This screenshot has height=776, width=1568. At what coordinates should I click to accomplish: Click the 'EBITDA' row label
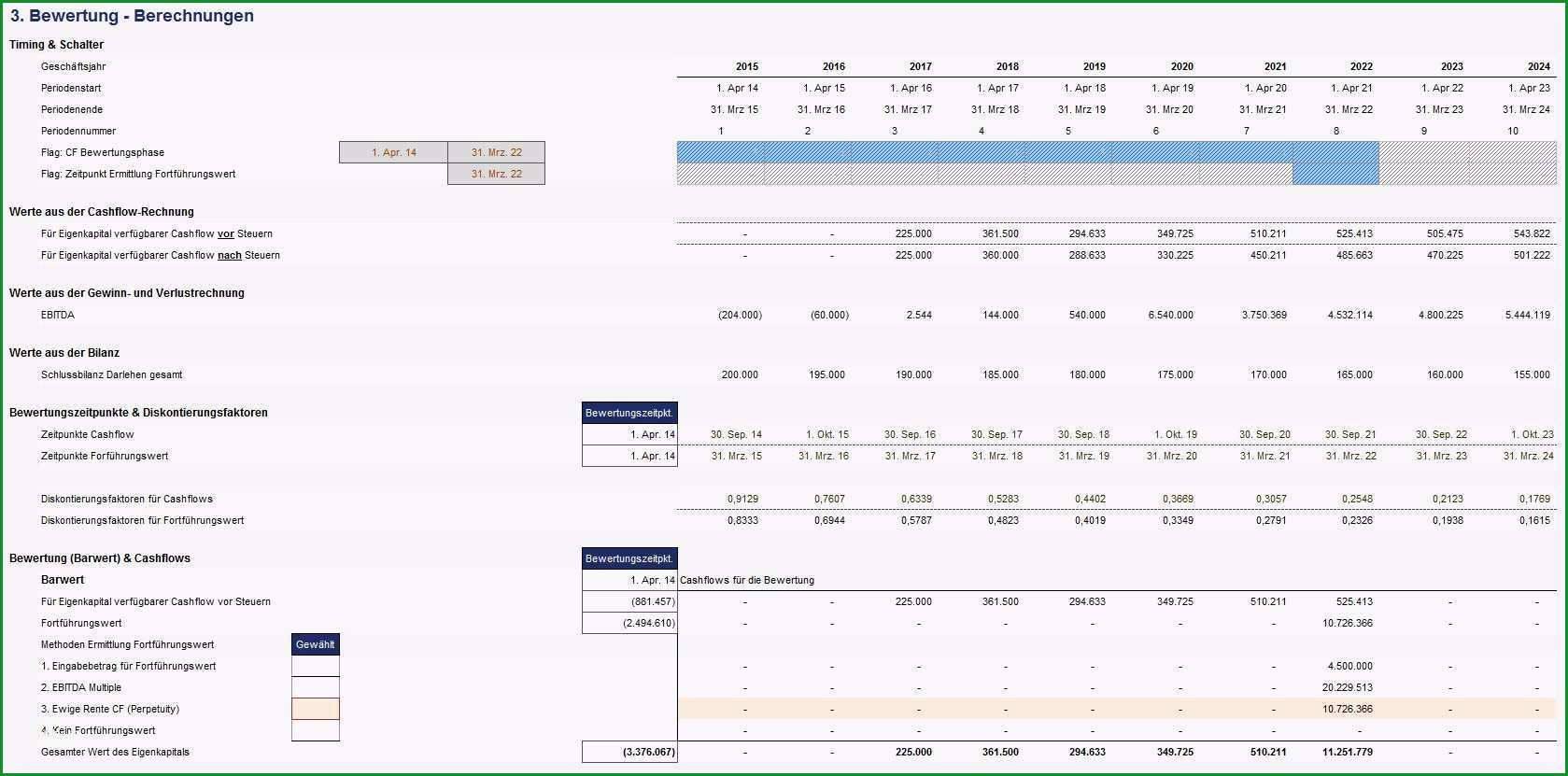point(58,315)
